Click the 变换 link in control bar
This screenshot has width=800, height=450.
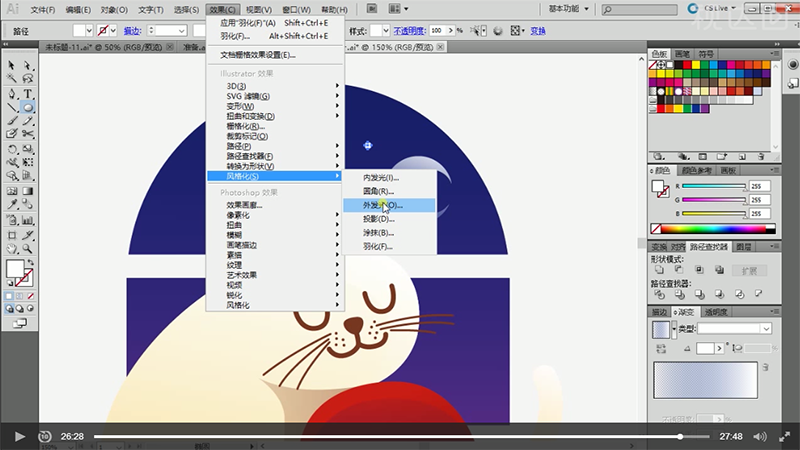(x=538, y=31)
